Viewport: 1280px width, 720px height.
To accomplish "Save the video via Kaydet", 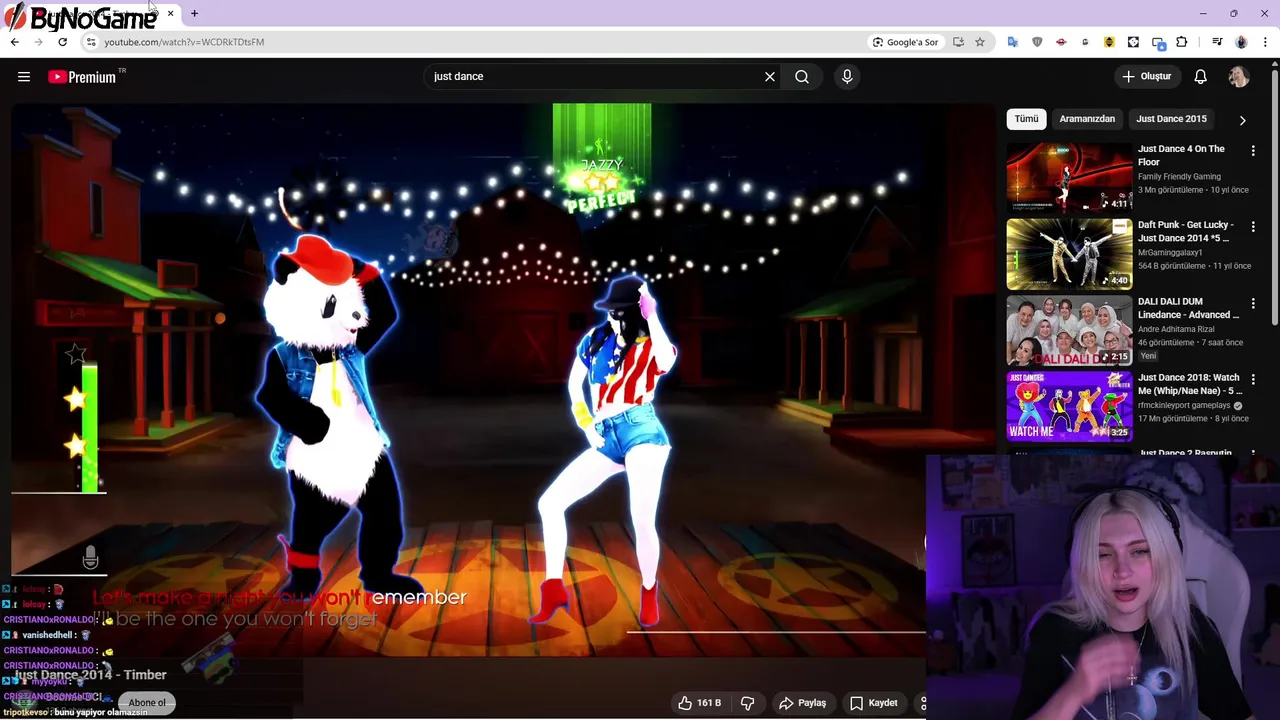I will pyautogui.click(x=874, y=703).
